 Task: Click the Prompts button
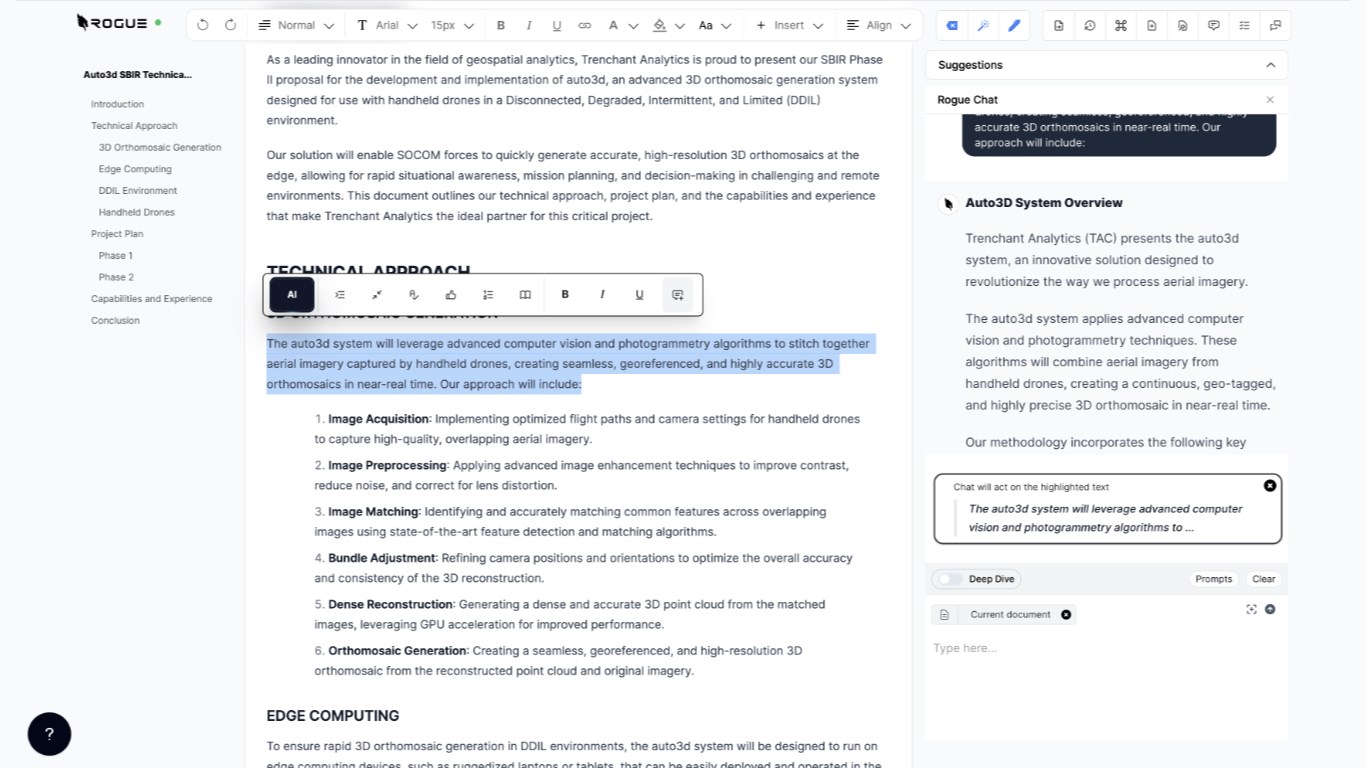(1214, 579)
